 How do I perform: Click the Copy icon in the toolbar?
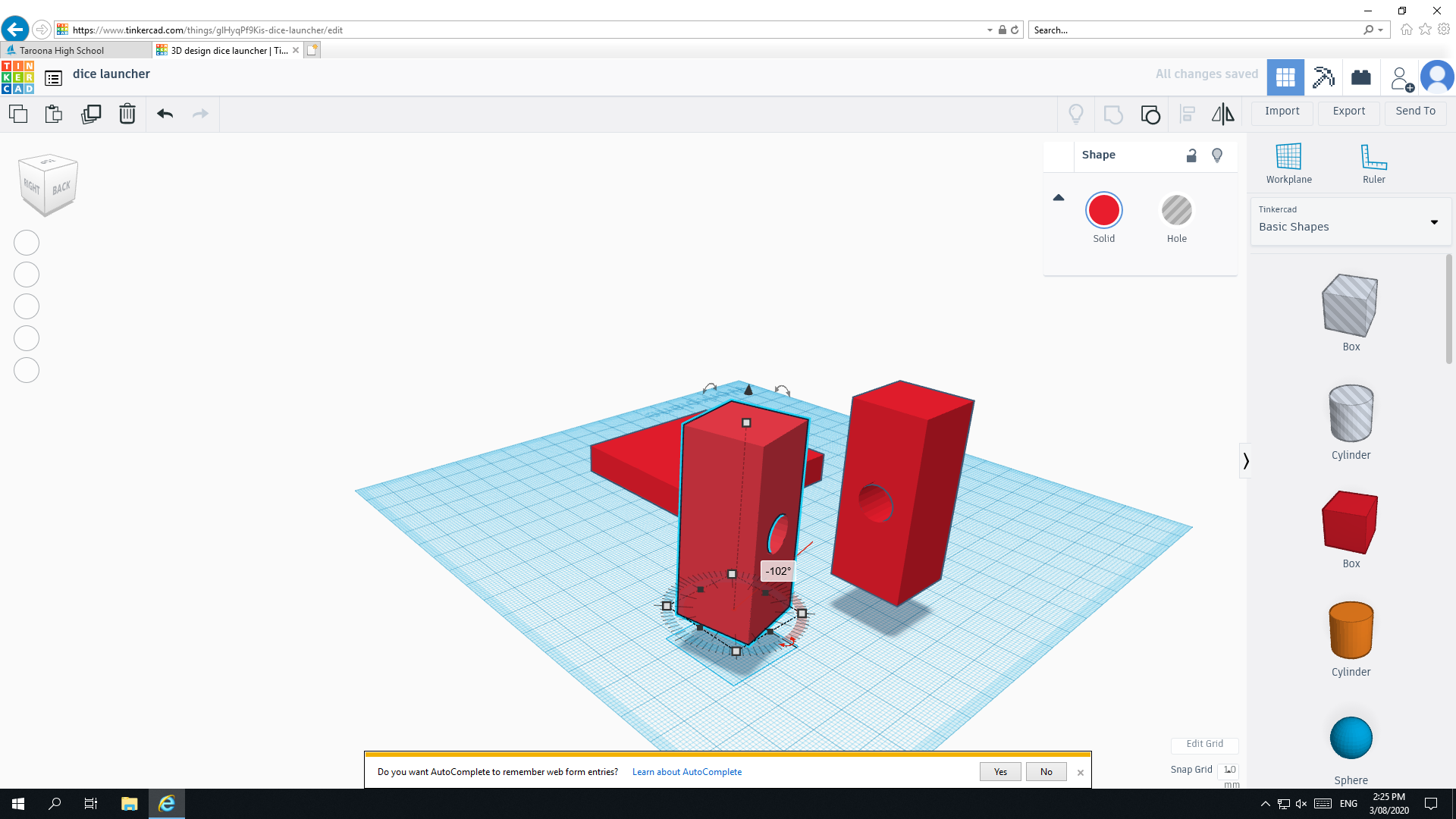pos(17,114)
